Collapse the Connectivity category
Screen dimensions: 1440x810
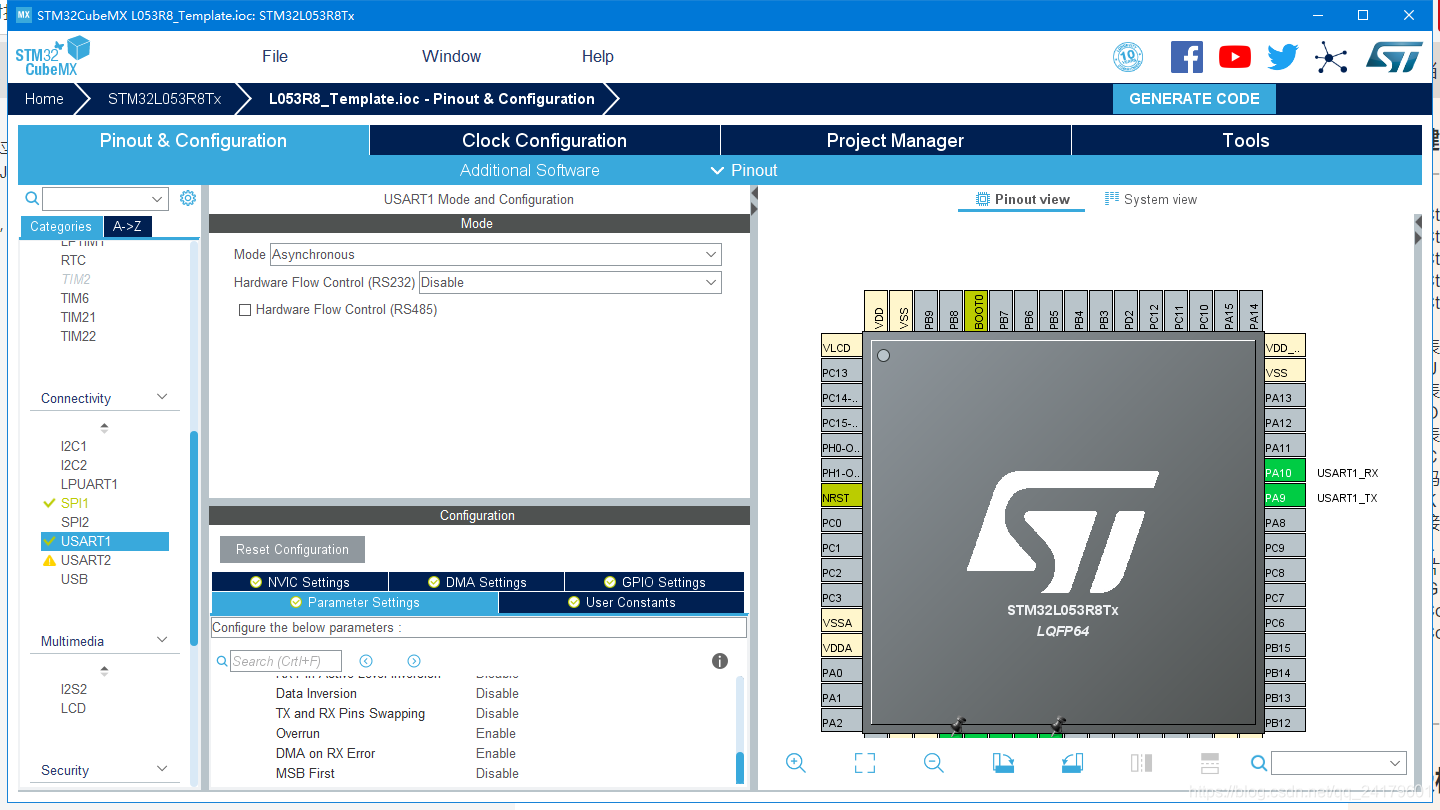tap(162, 398)
